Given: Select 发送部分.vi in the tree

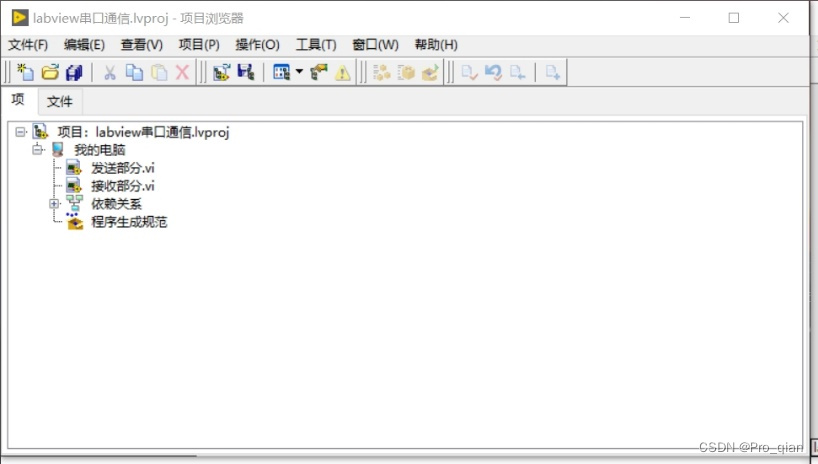Looking at the screenshot, I should (x=123, y=168).
